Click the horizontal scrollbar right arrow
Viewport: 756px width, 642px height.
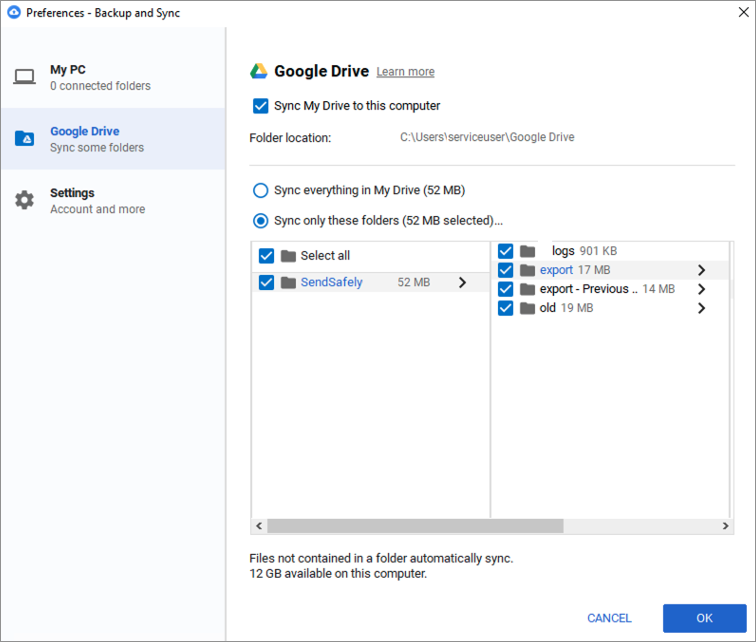coord(725,526)
